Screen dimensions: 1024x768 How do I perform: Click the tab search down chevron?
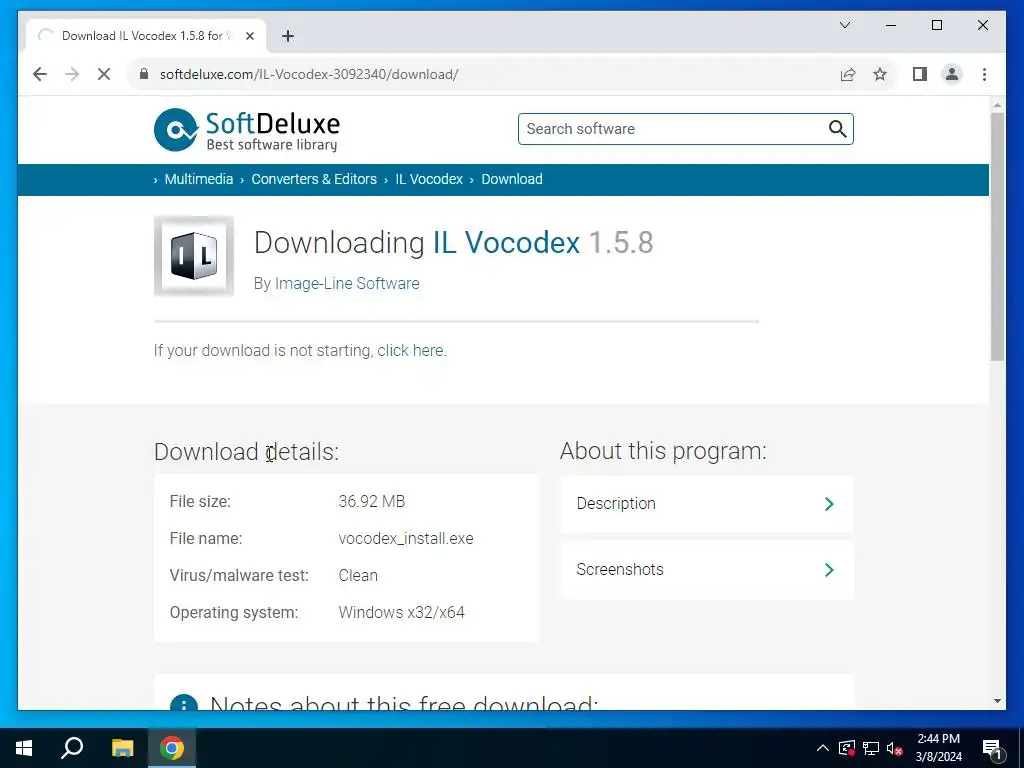[x=845, y=25]
